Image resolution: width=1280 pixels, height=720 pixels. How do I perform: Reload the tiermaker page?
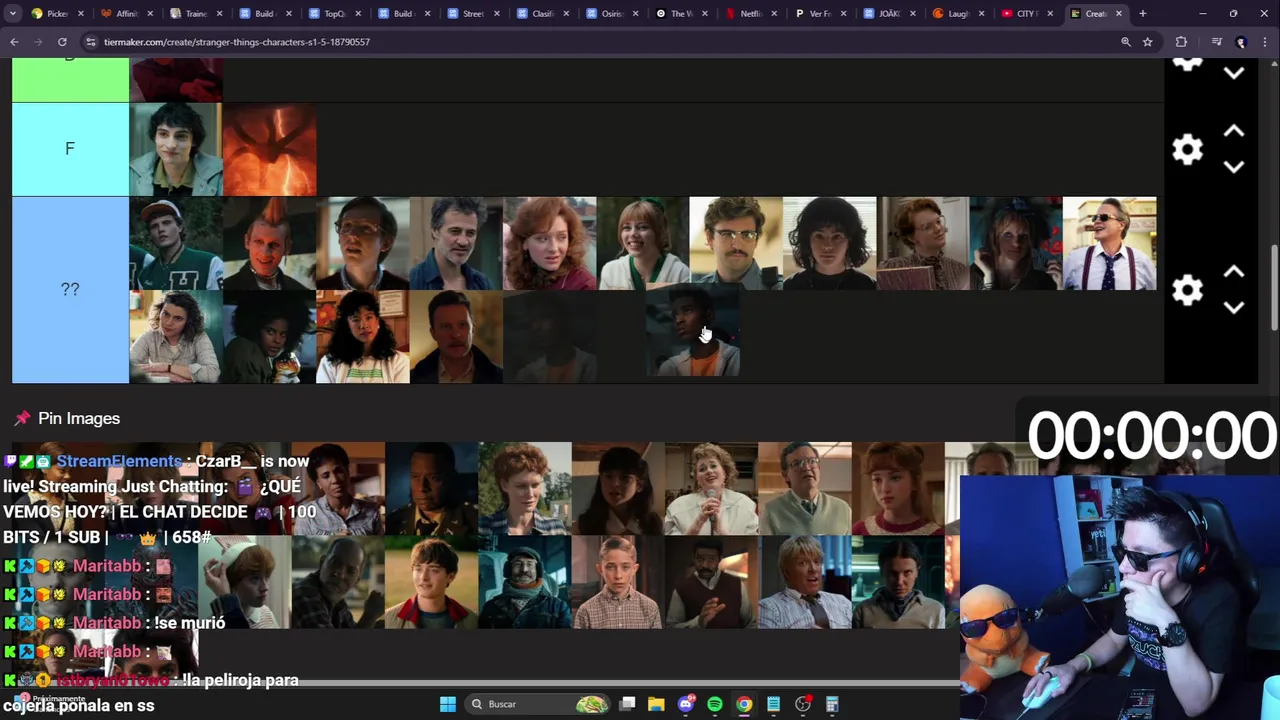(x=62, y=42)
